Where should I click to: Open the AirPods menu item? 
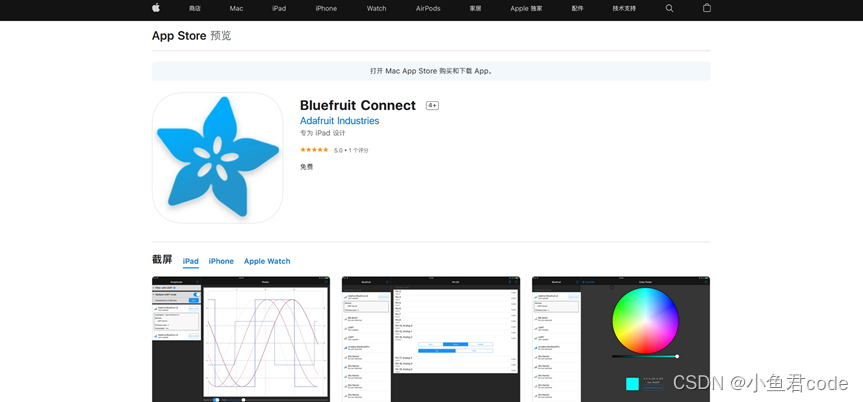click(428, 8)
